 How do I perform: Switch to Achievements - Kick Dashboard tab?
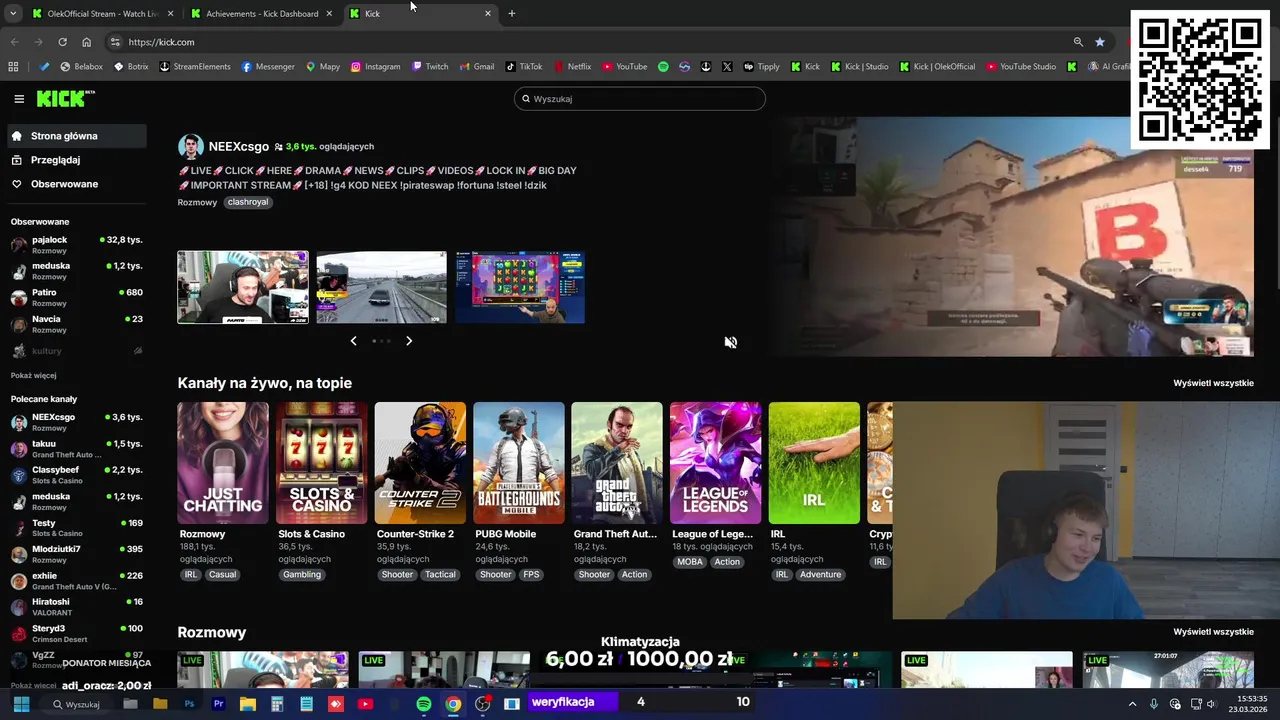coord(262,14)
